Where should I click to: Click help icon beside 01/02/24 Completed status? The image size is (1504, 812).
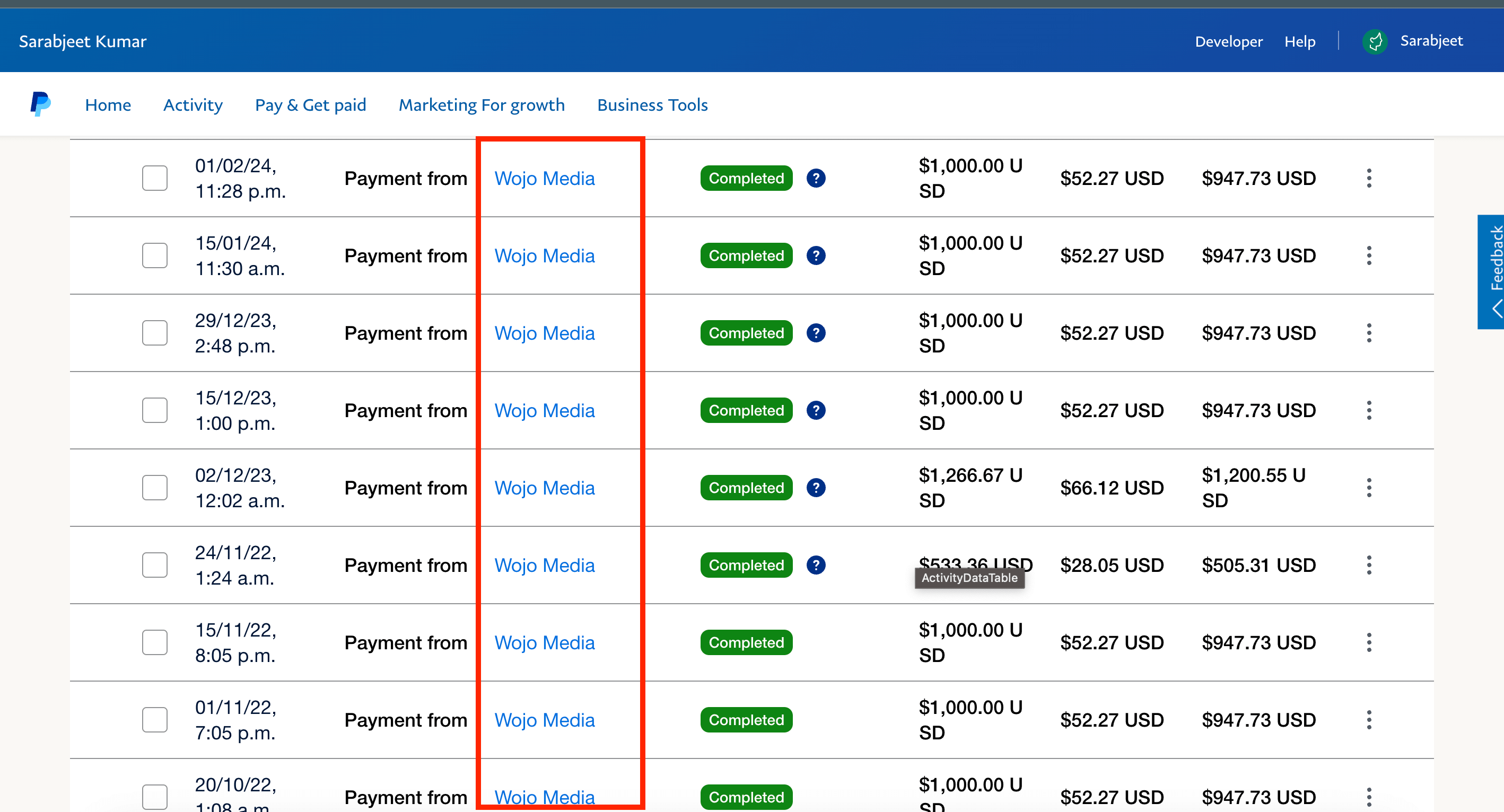(816, 179)
